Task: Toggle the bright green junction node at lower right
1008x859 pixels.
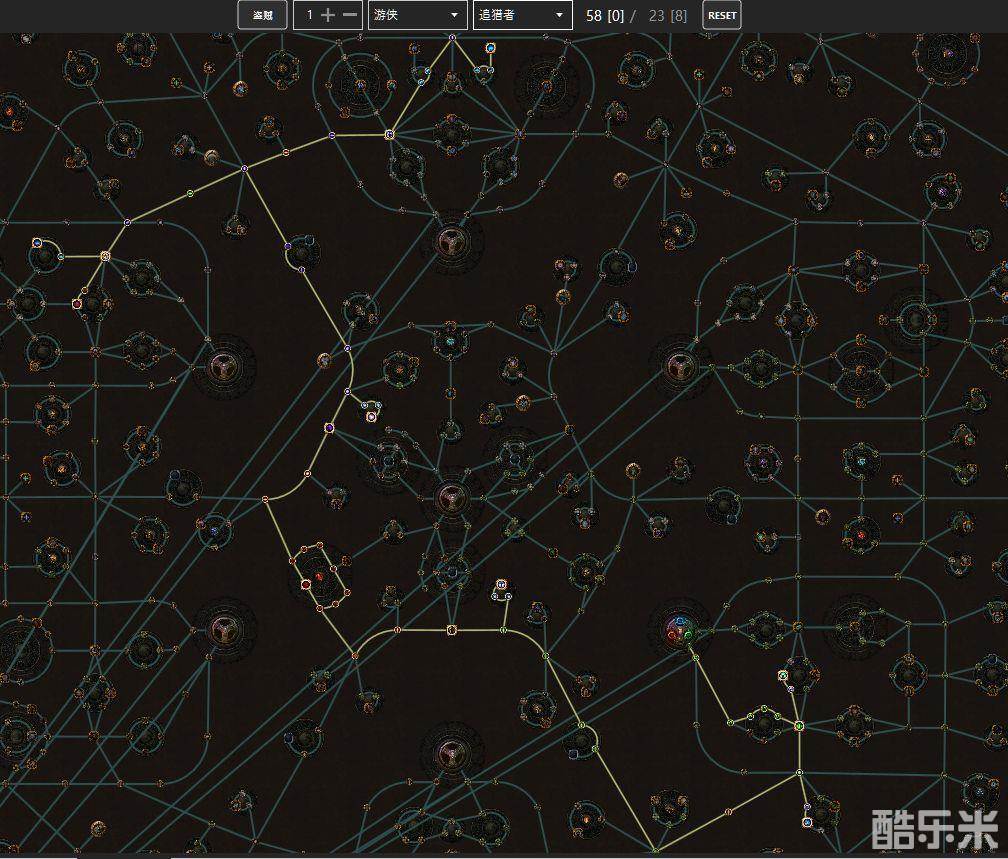Action: 799,726
